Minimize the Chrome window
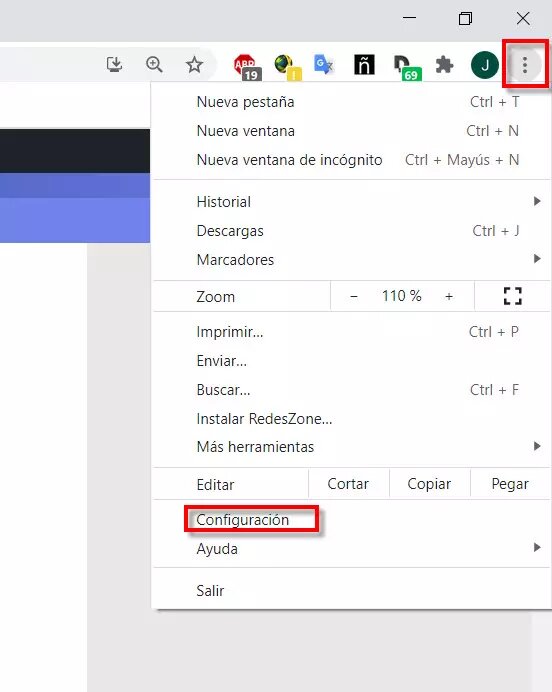This screenshot has height=692, width=552. click(409, 18)
